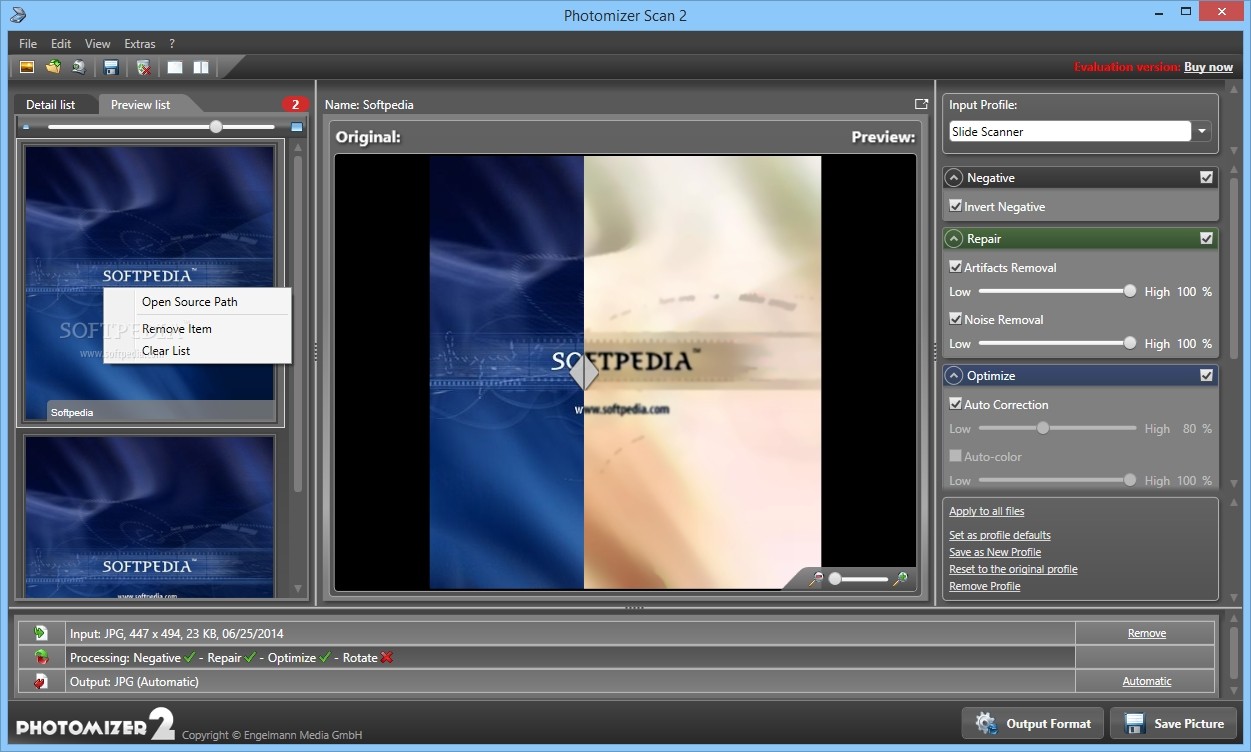Click the zoom out magnifier icon
The image size is (1251, 752).
point(817,579)
